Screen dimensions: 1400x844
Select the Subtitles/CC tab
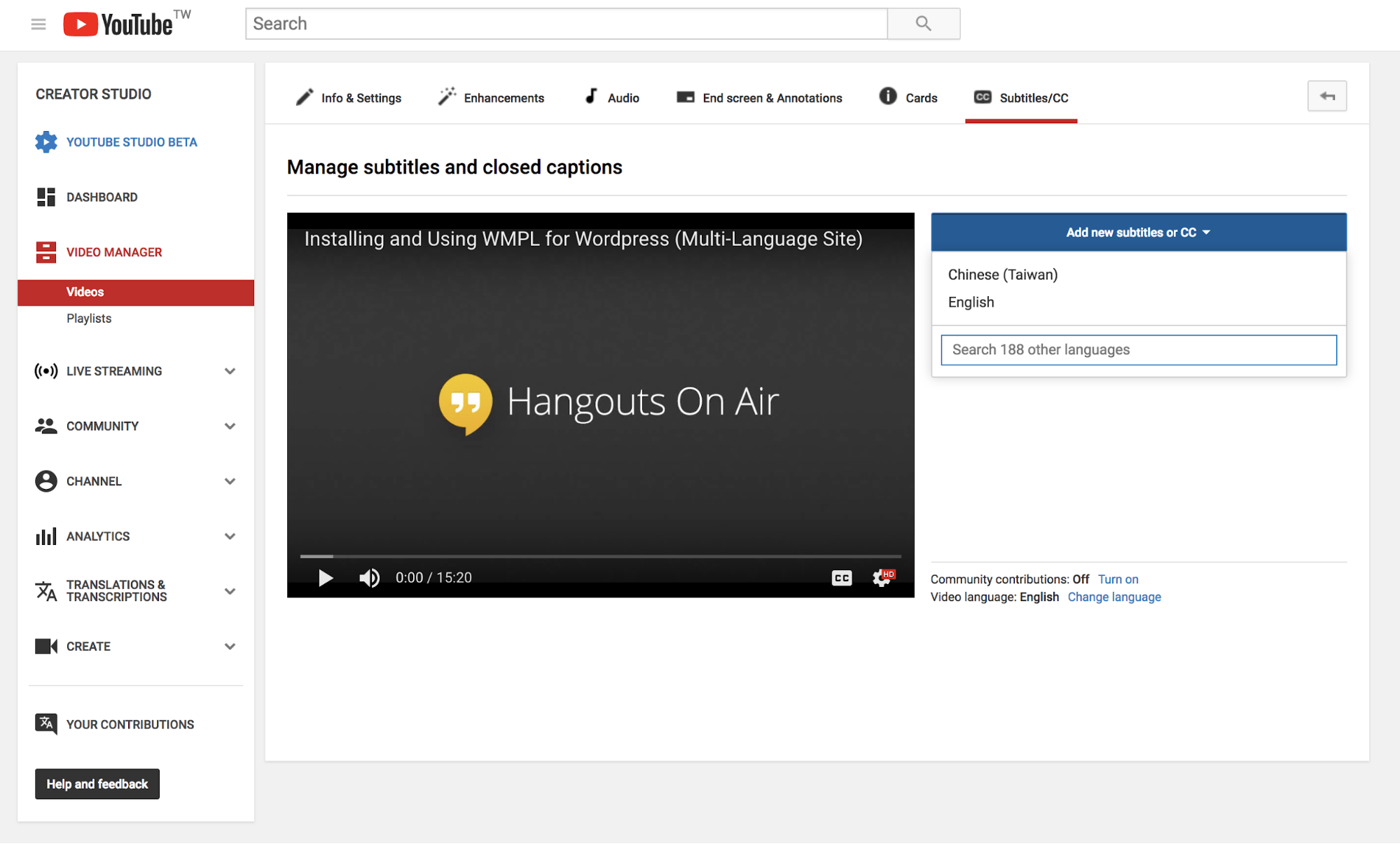tap(1021, 98)
